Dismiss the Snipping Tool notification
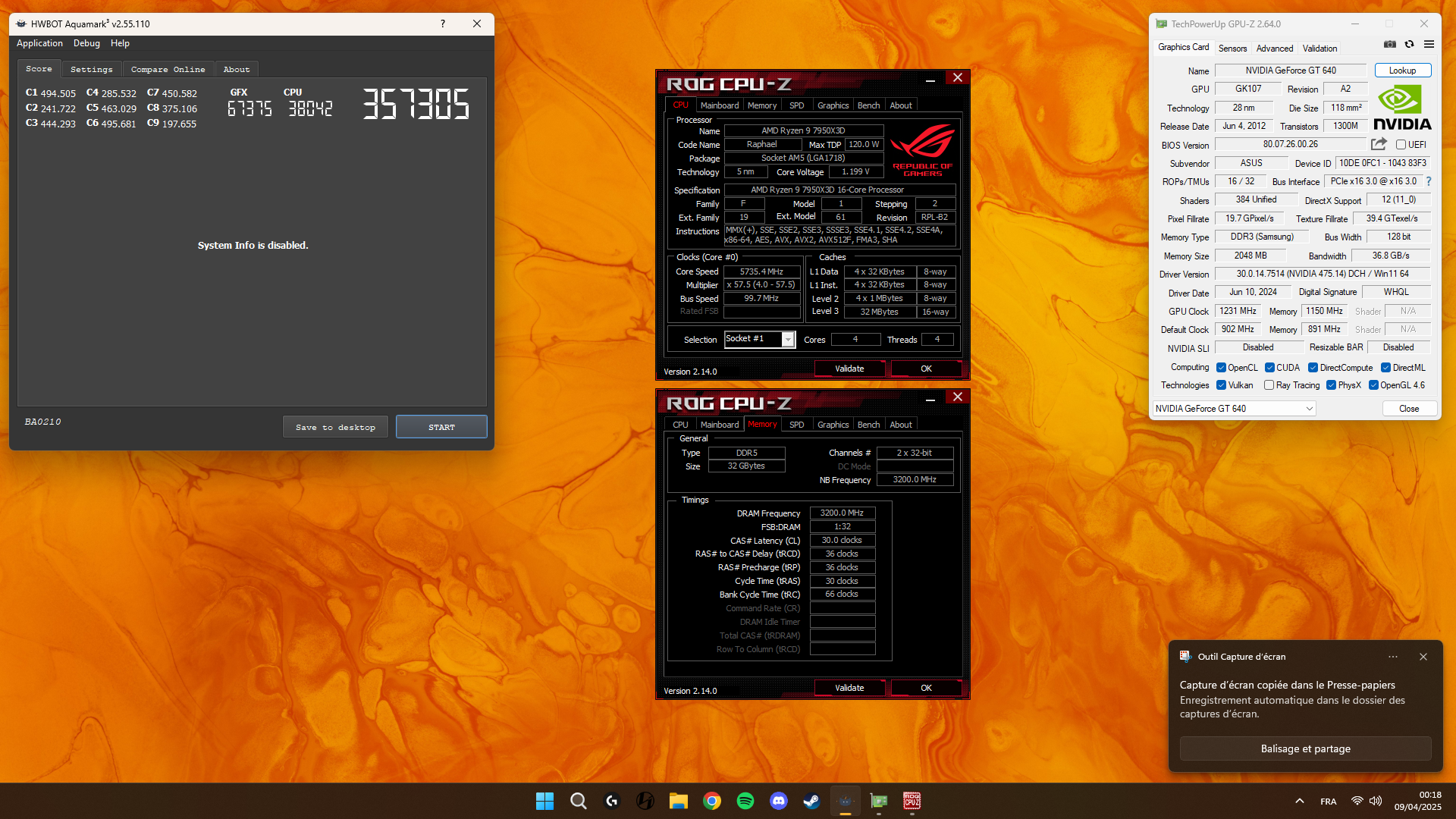The width and height of the screenshot is (1456, 819). tap(1423, 657)
